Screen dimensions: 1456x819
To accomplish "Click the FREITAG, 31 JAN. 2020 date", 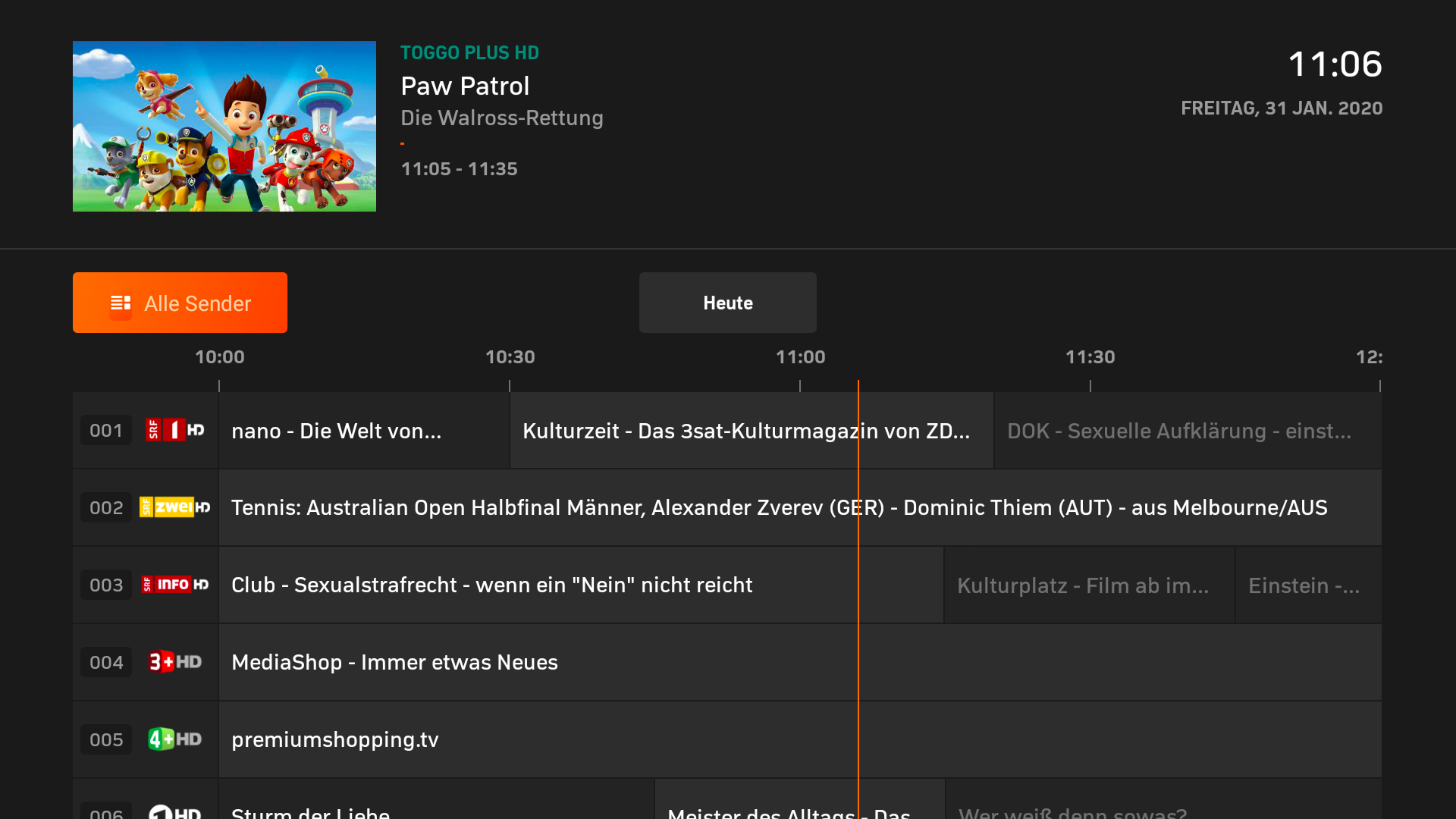I will pos(1282,108).
